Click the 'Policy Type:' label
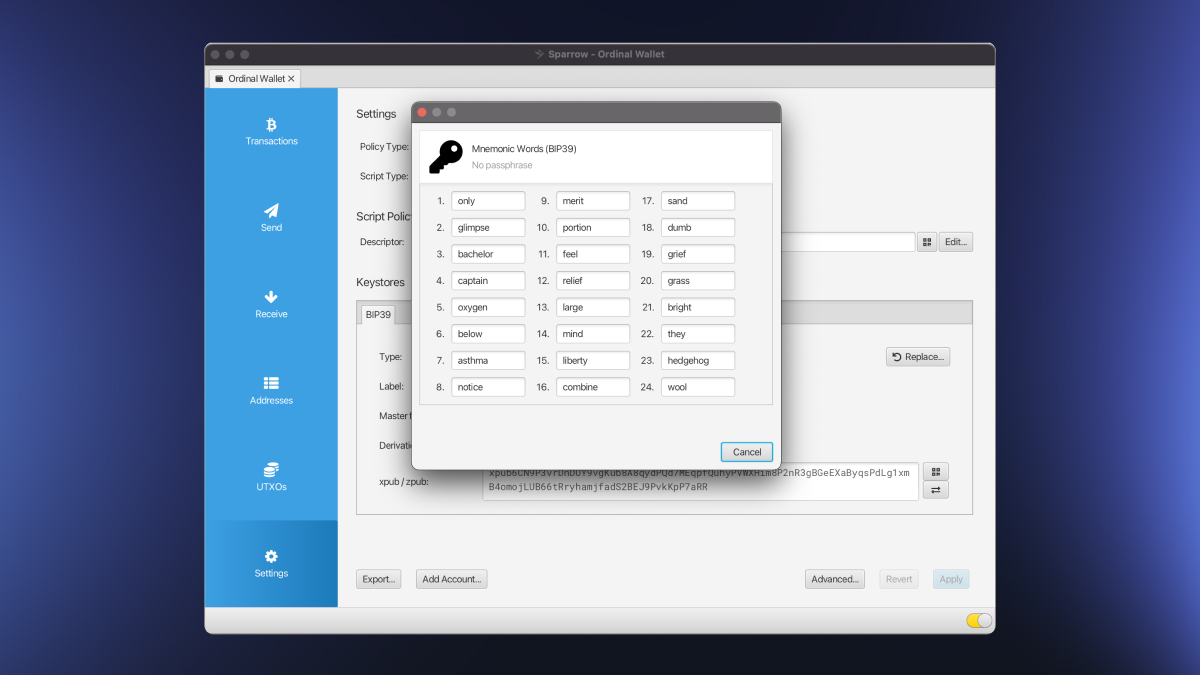The image size is (1200, 675). coord(384,147)
